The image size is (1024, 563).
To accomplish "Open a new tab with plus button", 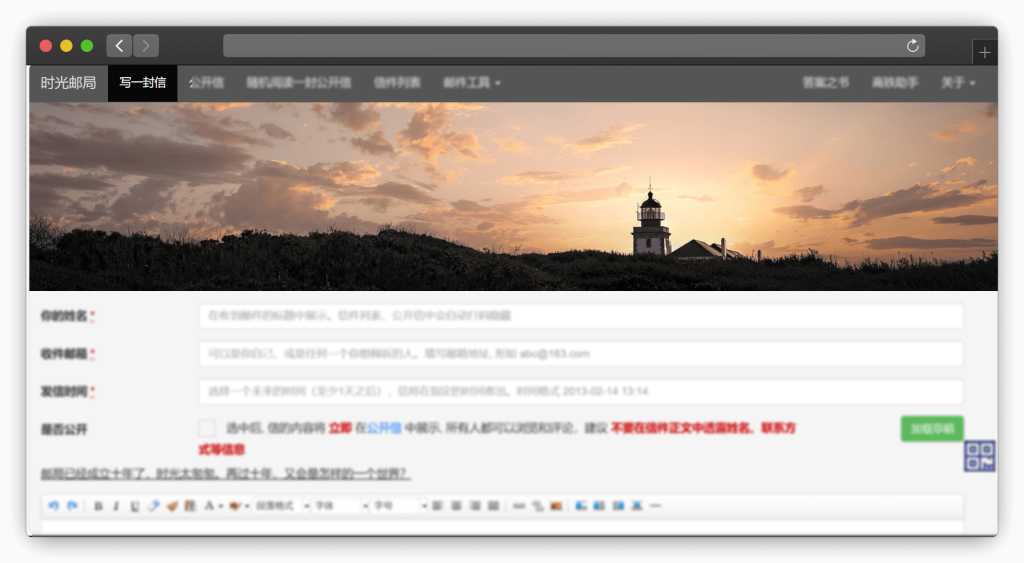I will pyautogui.click(x=984, y=52).
